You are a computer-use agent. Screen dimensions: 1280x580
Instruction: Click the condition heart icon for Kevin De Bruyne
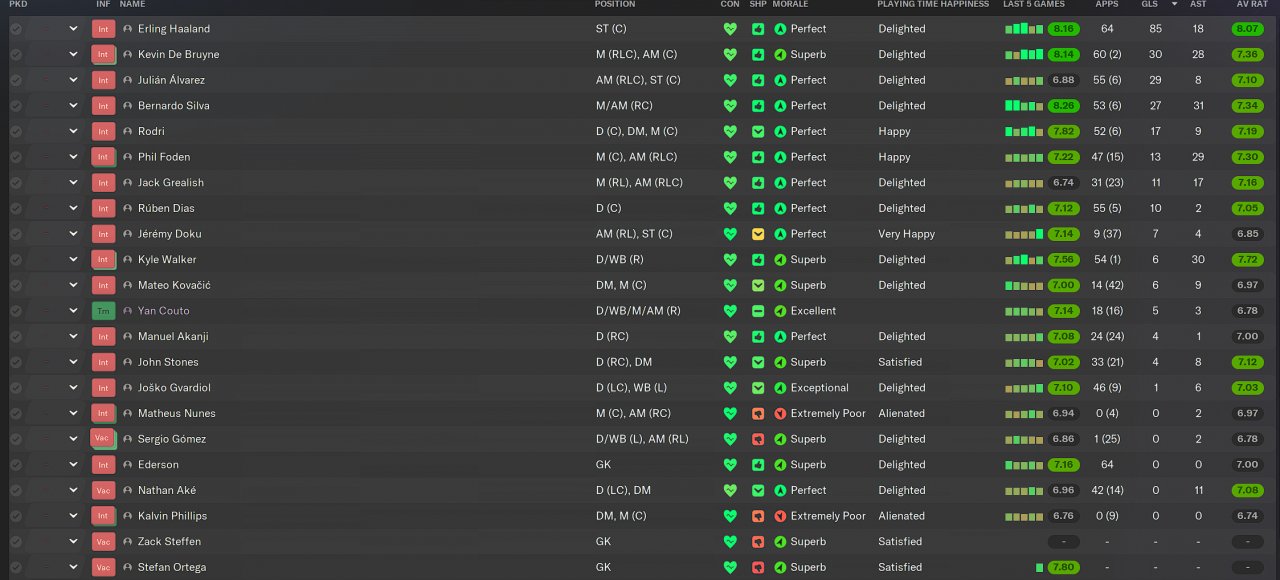(x=730, y=55)
